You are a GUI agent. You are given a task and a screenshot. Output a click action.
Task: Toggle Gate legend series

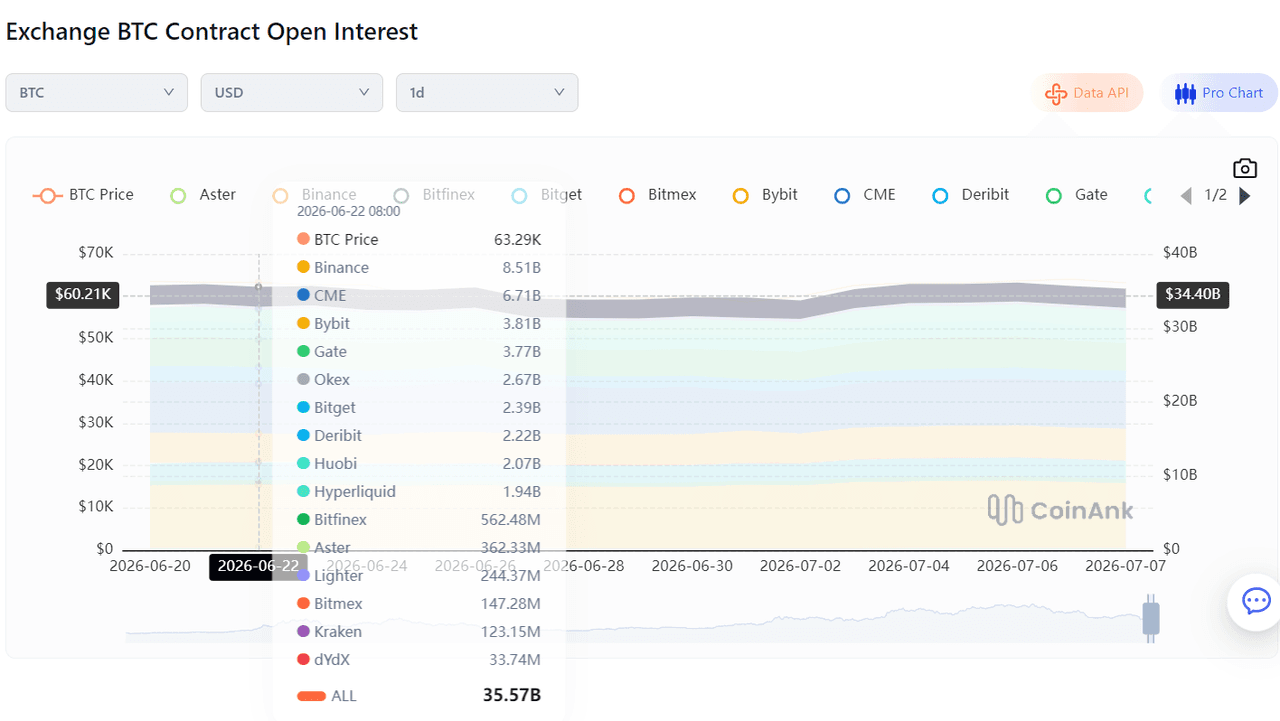pyautogui.click(x=1077, y=195)
